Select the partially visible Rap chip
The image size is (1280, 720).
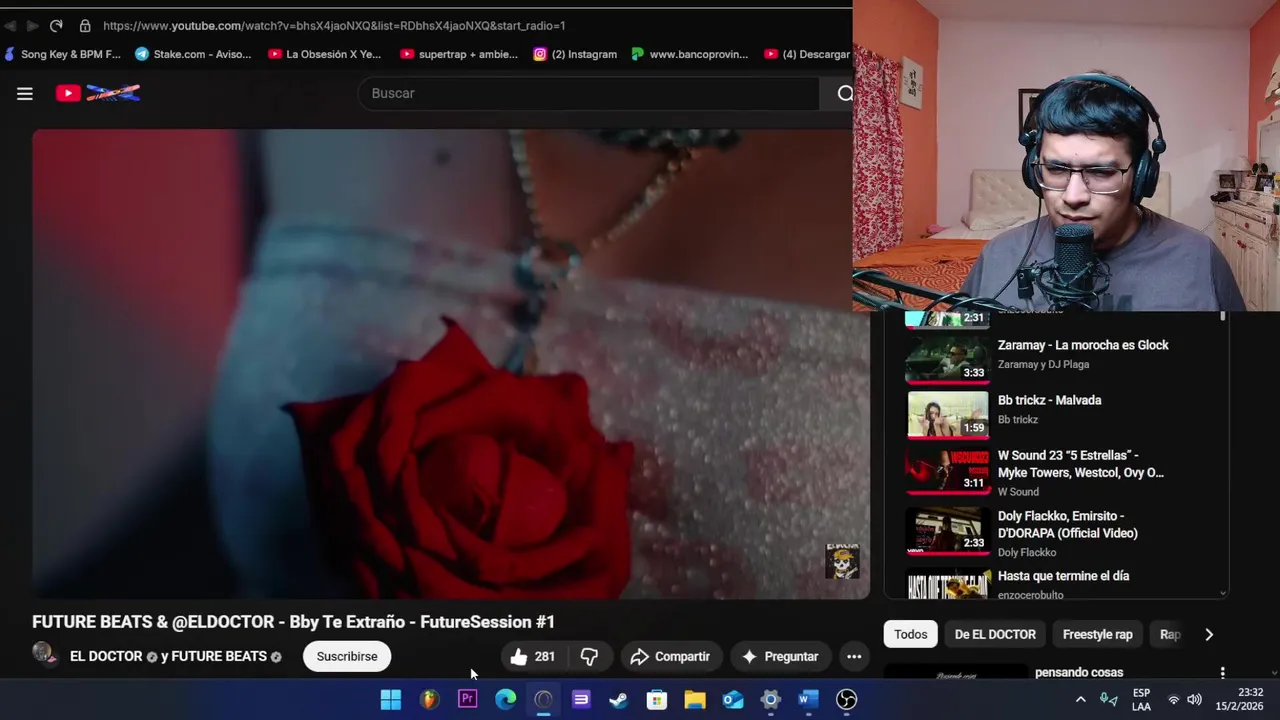point(1170,634)
